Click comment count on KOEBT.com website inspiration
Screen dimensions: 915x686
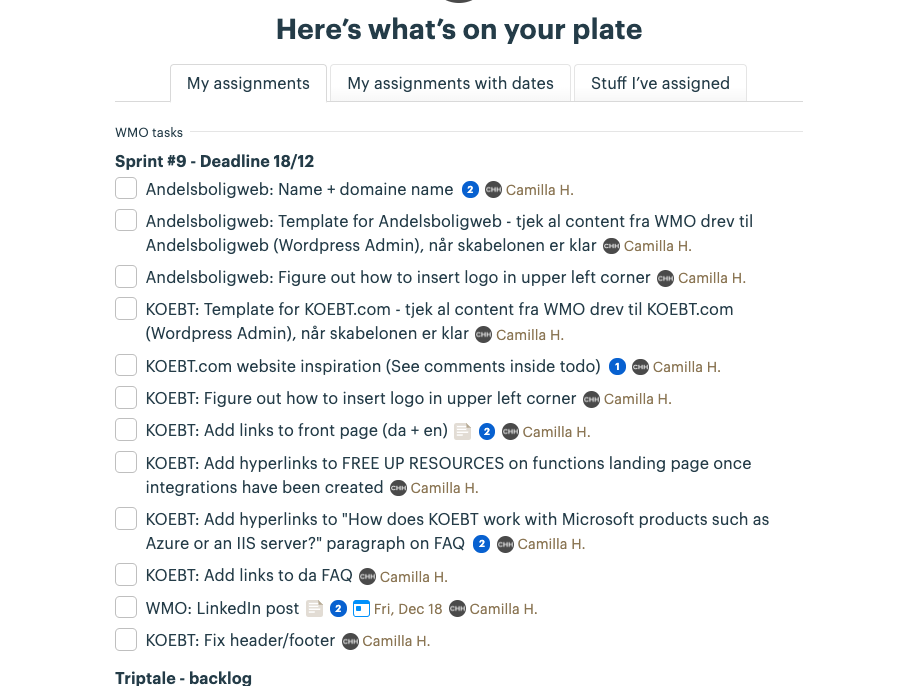[617, 367]
